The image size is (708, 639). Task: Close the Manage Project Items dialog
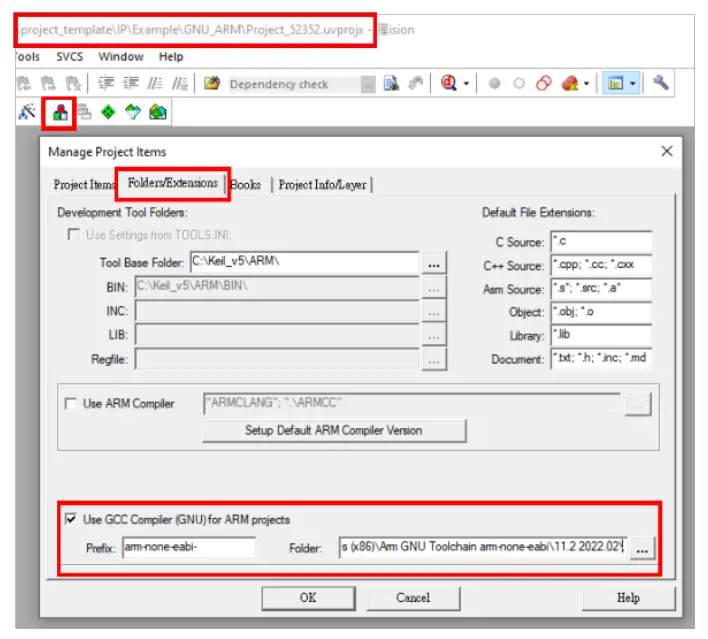pos(667,151)
